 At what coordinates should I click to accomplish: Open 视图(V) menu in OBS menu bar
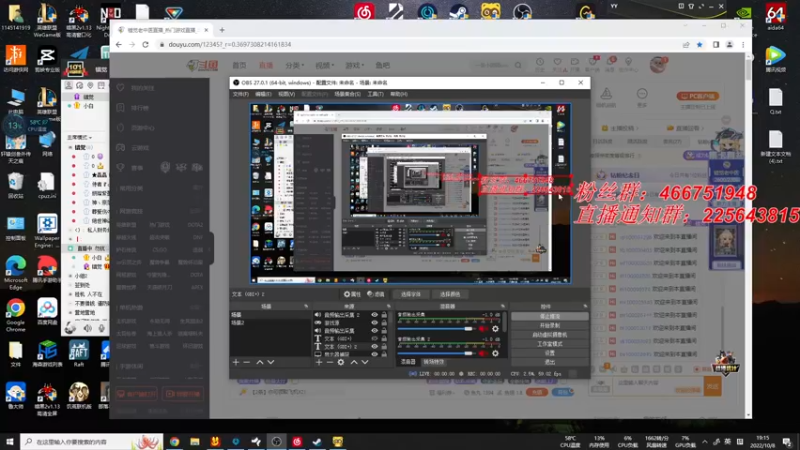tap(286, 94)
